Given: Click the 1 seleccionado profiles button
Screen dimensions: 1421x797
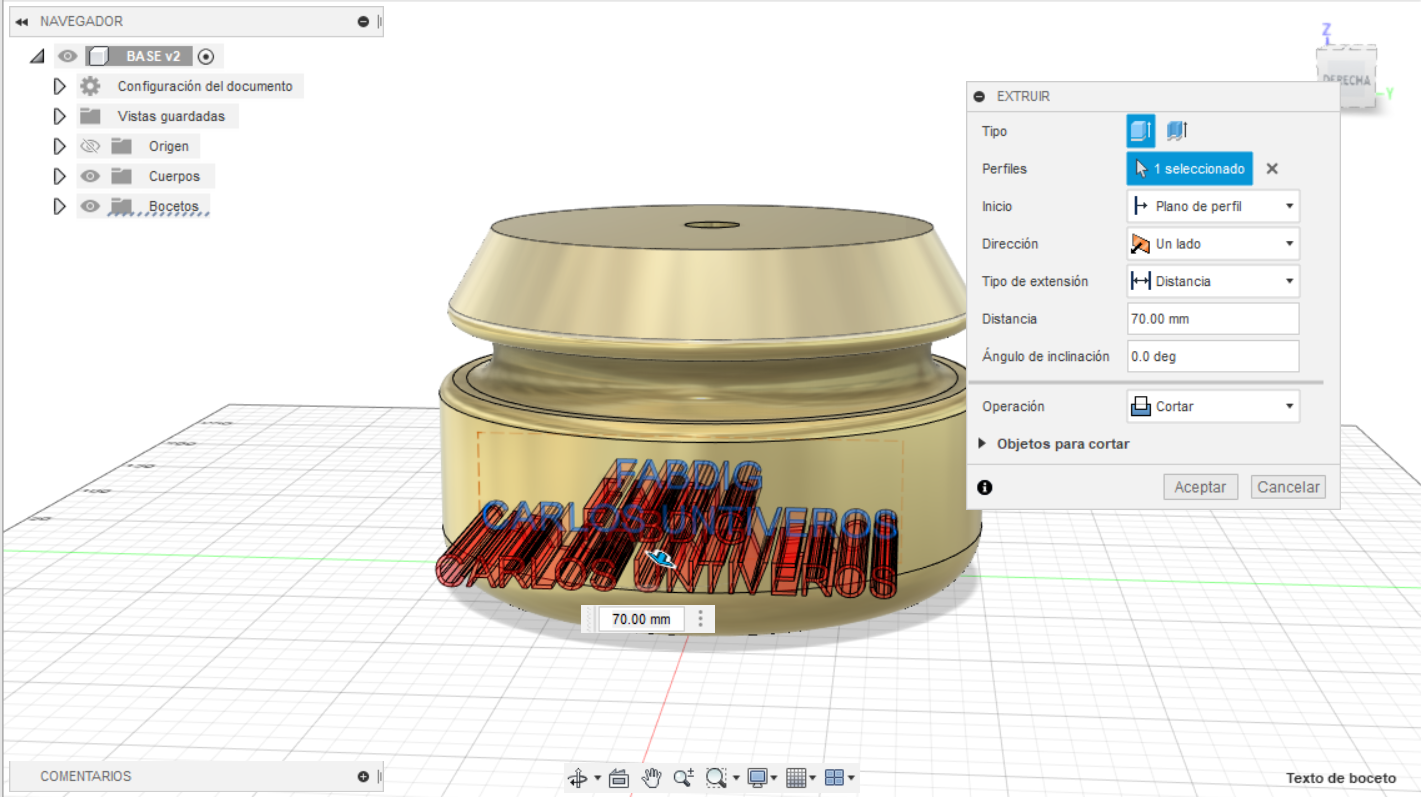Looking at the screenshot, I should point(1190,169).
